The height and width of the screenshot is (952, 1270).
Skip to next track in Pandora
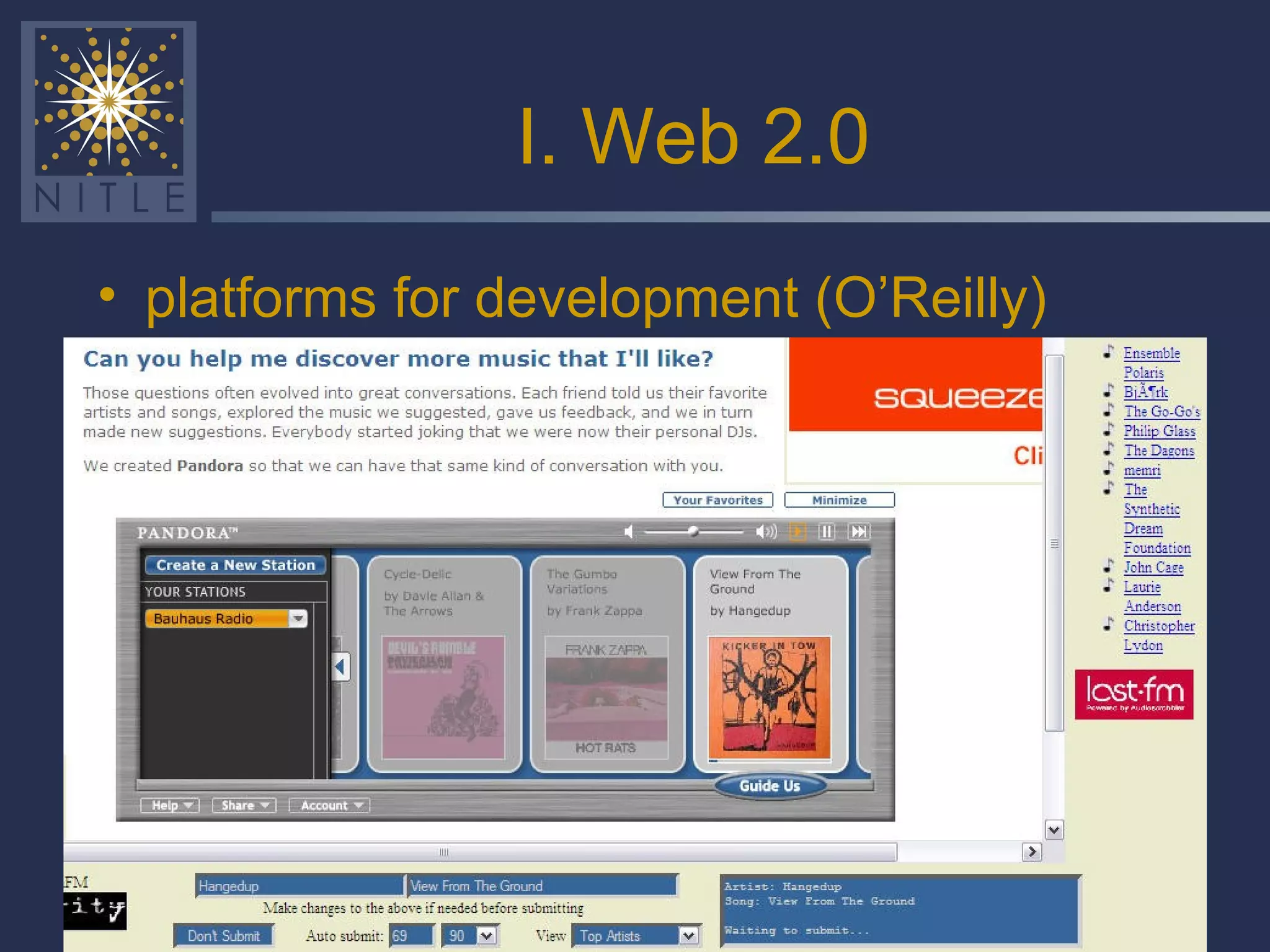tap(859, 532)
